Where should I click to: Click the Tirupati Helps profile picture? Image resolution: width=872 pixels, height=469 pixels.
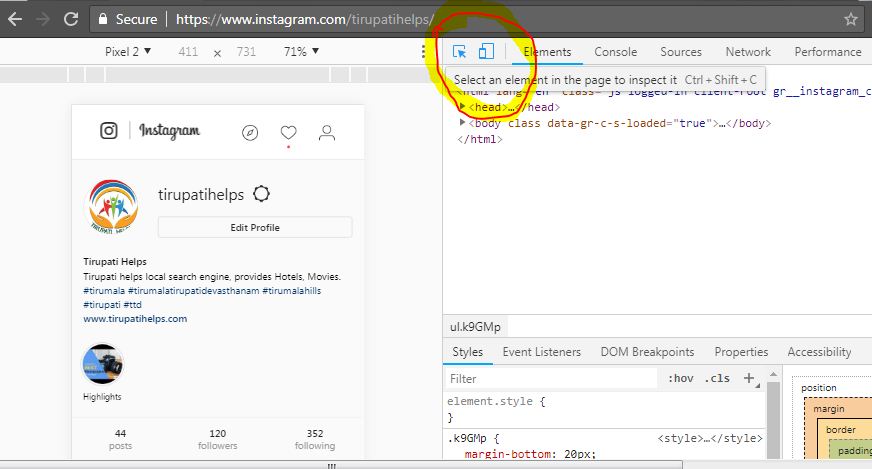pyautogui.click(x=113, y=206)
